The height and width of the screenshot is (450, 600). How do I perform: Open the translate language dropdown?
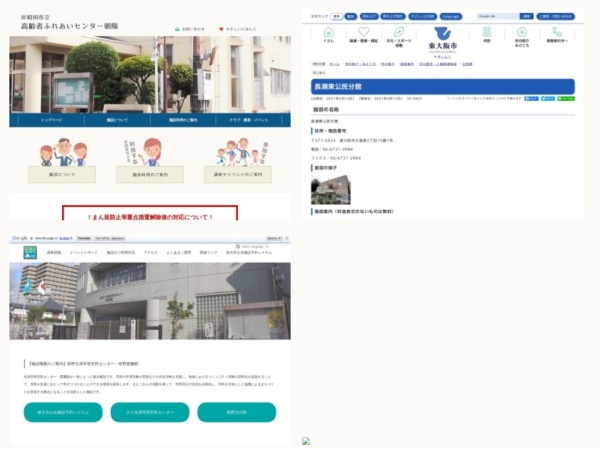point(66,238)
